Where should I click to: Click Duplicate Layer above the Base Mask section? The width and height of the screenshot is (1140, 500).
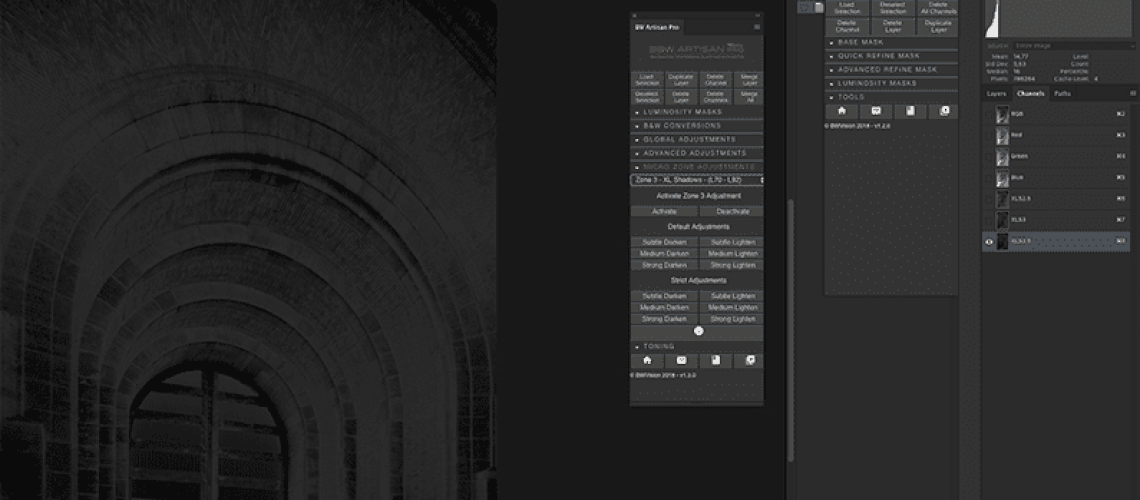coord(938,26)
